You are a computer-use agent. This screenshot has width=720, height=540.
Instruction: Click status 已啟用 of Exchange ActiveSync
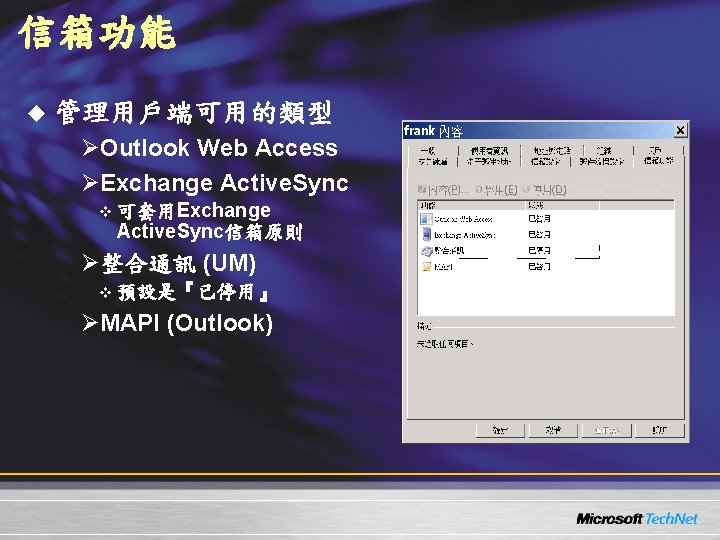[x=539, y=235]
